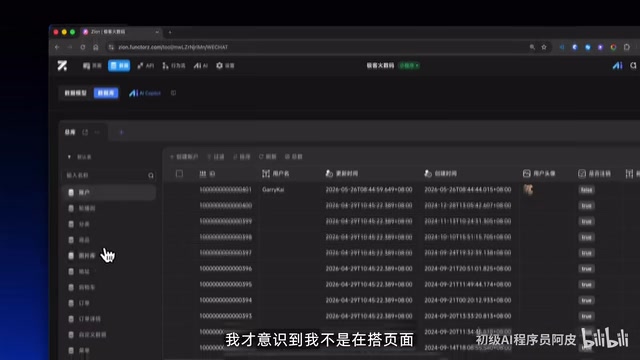Click the true tag in row 1000000000000394
640x360 pixels.
click(x=587, y=300)
